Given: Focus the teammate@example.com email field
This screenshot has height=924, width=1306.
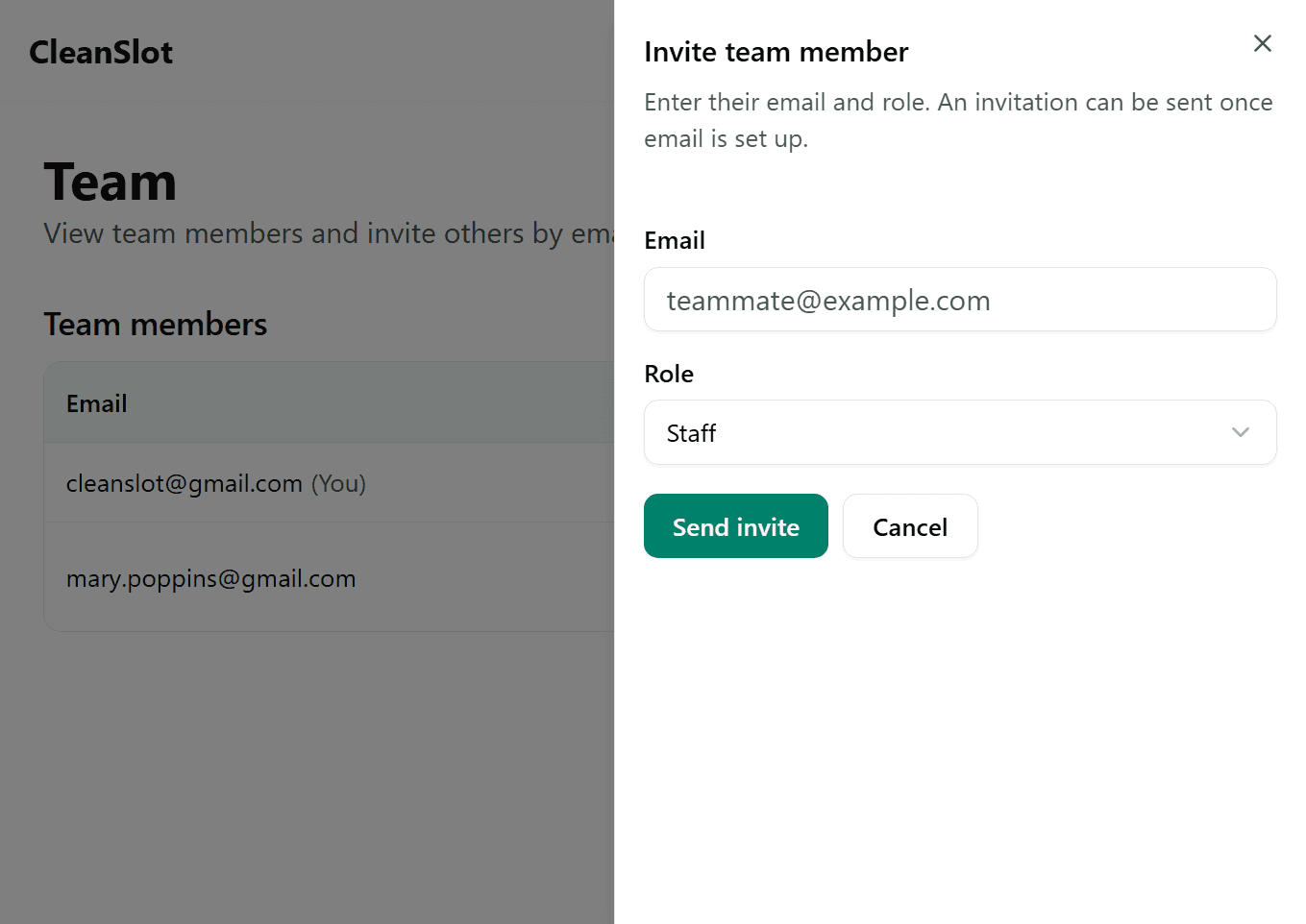Looking at the screenshot, I should point(959,300).
